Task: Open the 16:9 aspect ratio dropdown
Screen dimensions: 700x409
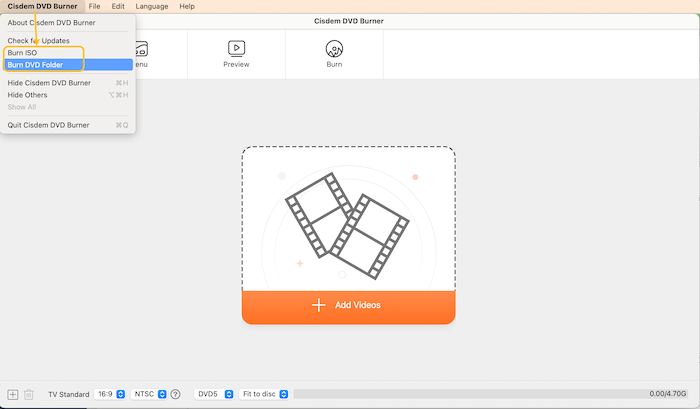Action: (110, 394)
